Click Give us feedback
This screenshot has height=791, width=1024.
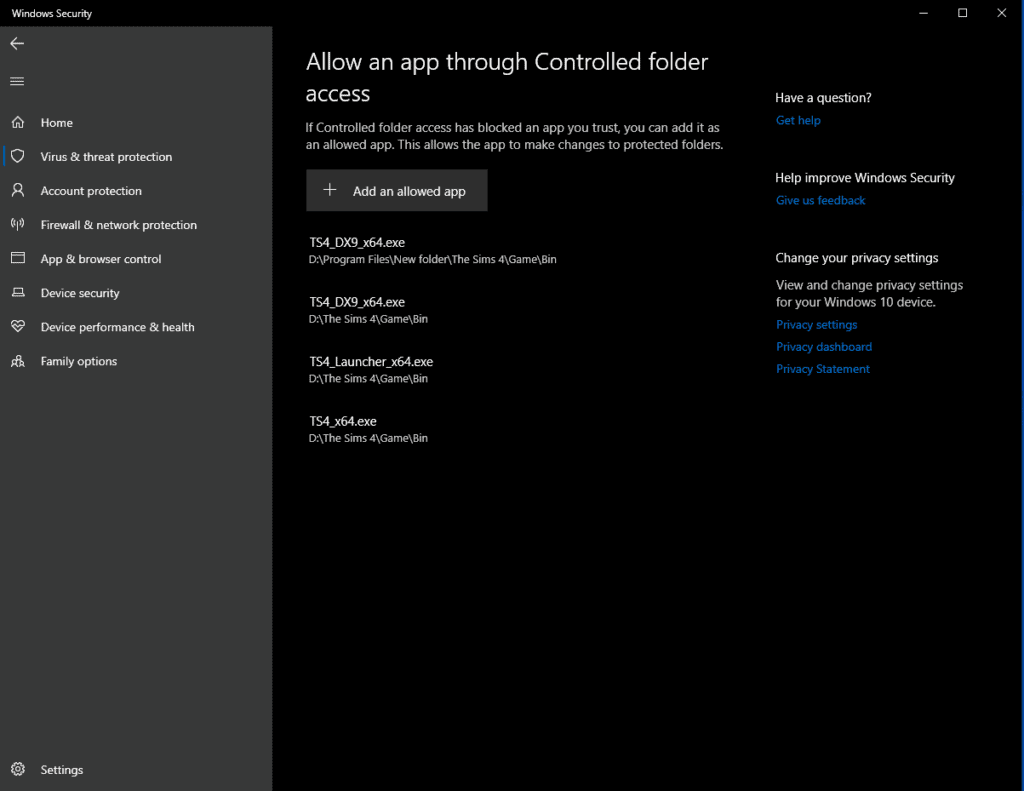(x=820, y=199)
